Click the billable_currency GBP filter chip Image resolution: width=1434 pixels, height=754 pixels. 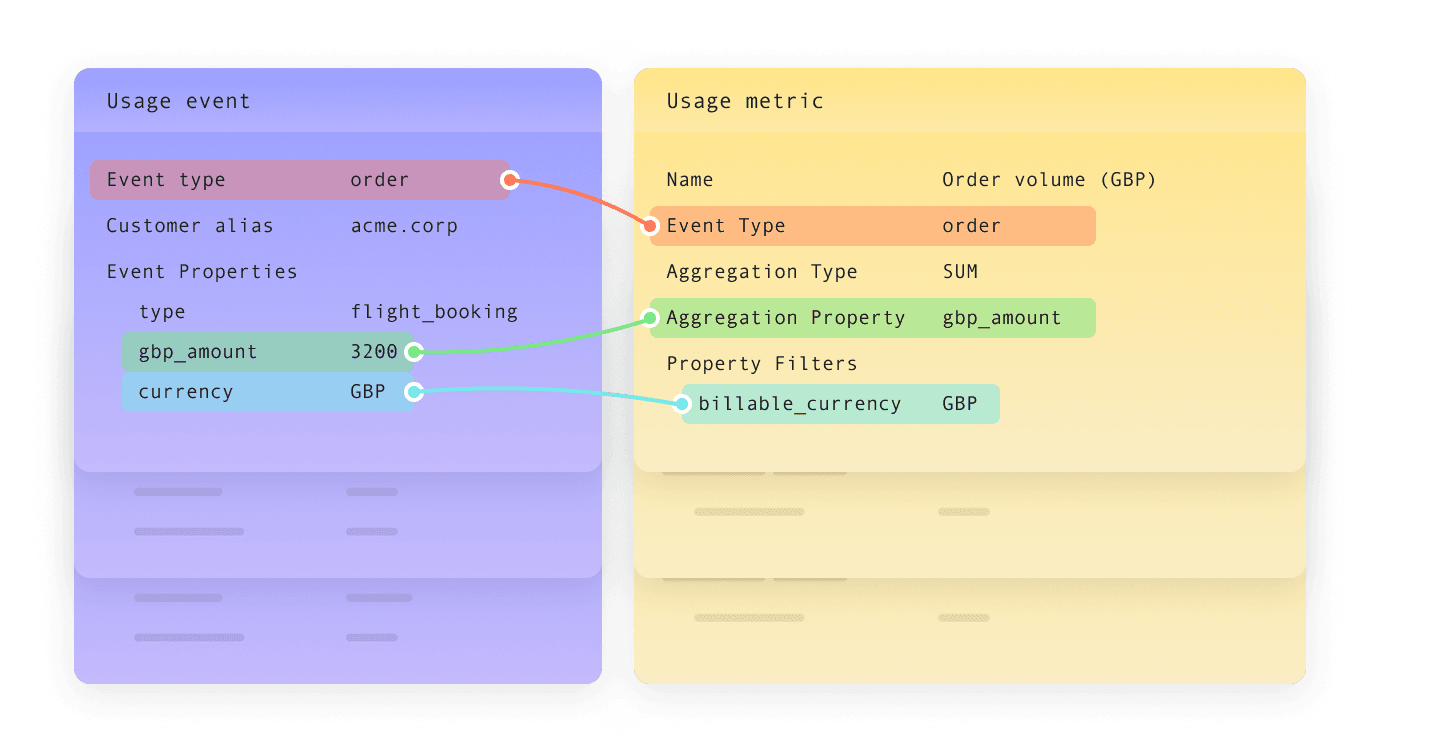(840, 403)
